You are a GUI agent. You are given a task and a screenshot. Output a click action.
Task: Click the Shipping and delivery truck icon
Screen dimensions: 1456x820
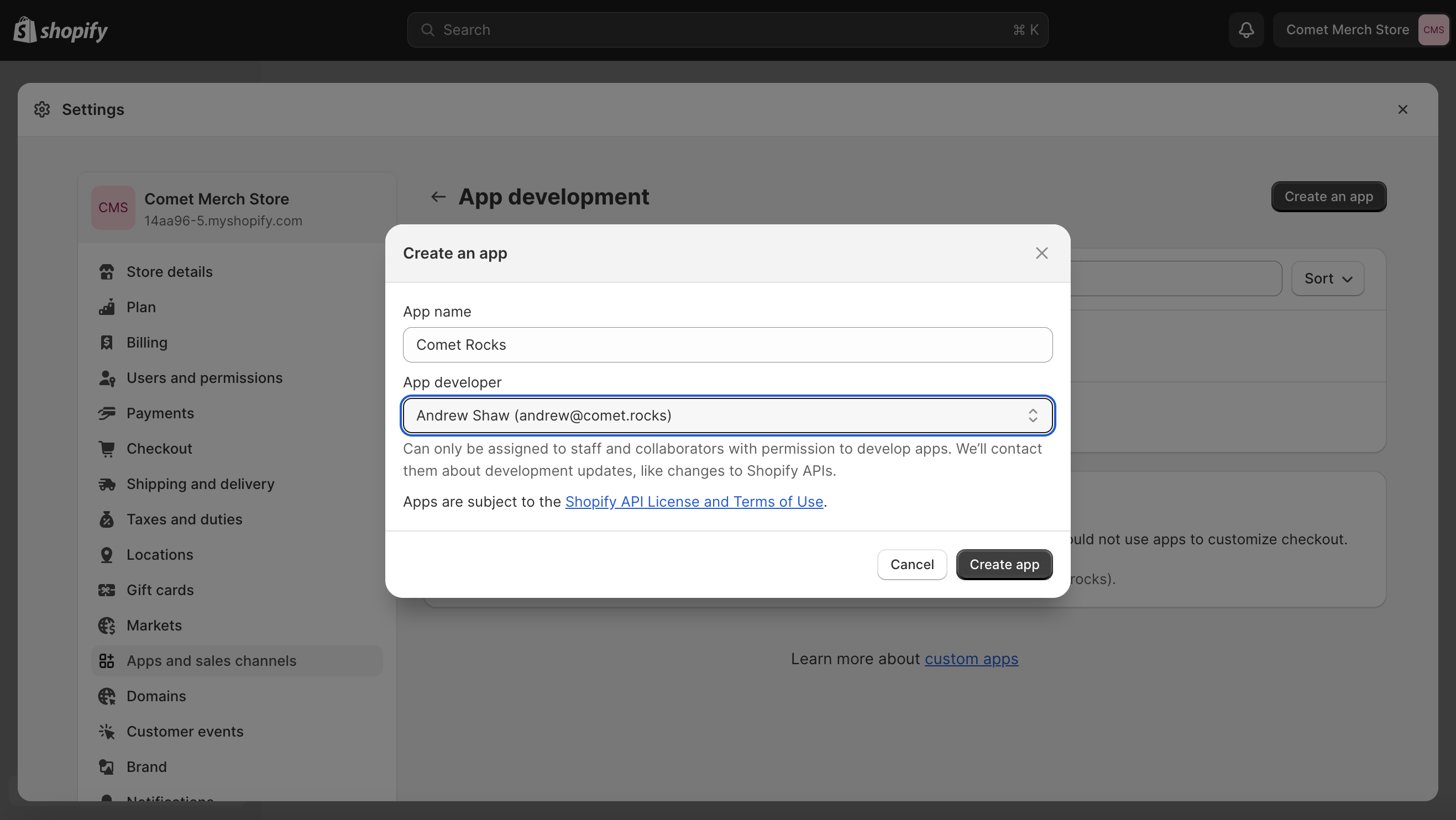pos(106,483)
